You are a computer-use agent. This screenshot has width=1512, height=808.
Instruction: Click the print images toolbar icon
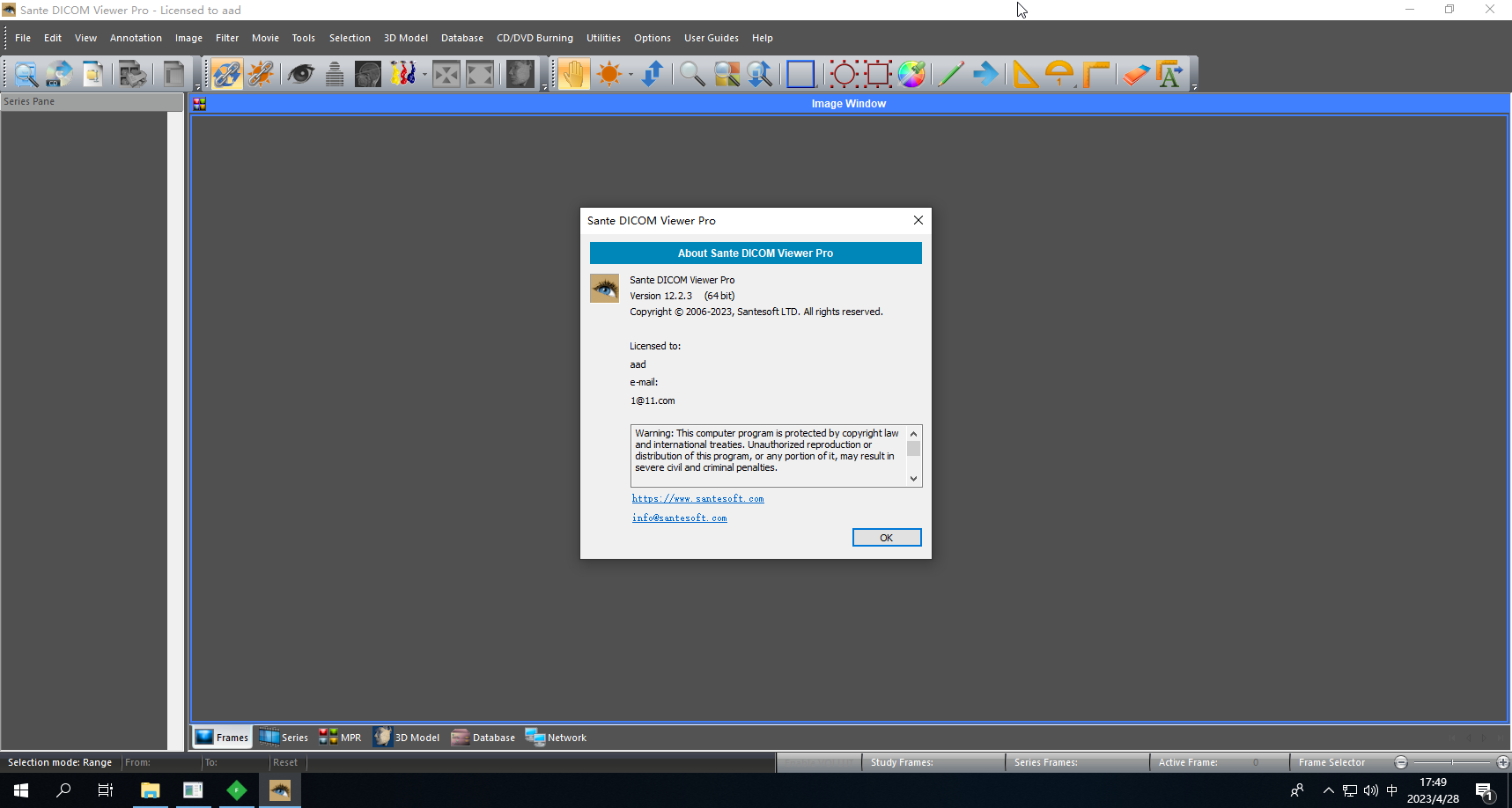(133, 74)
